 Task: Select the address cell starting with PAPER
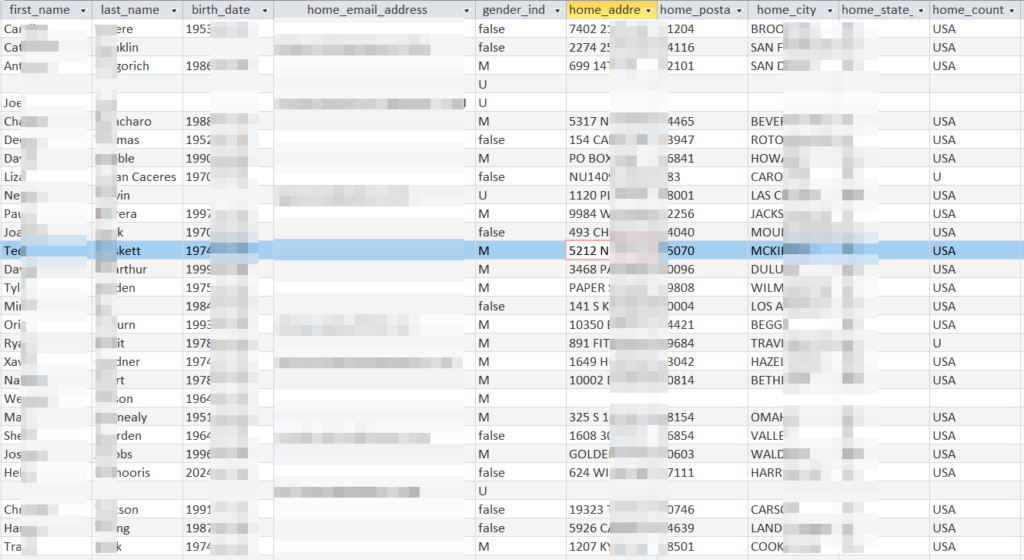[589, 288]
